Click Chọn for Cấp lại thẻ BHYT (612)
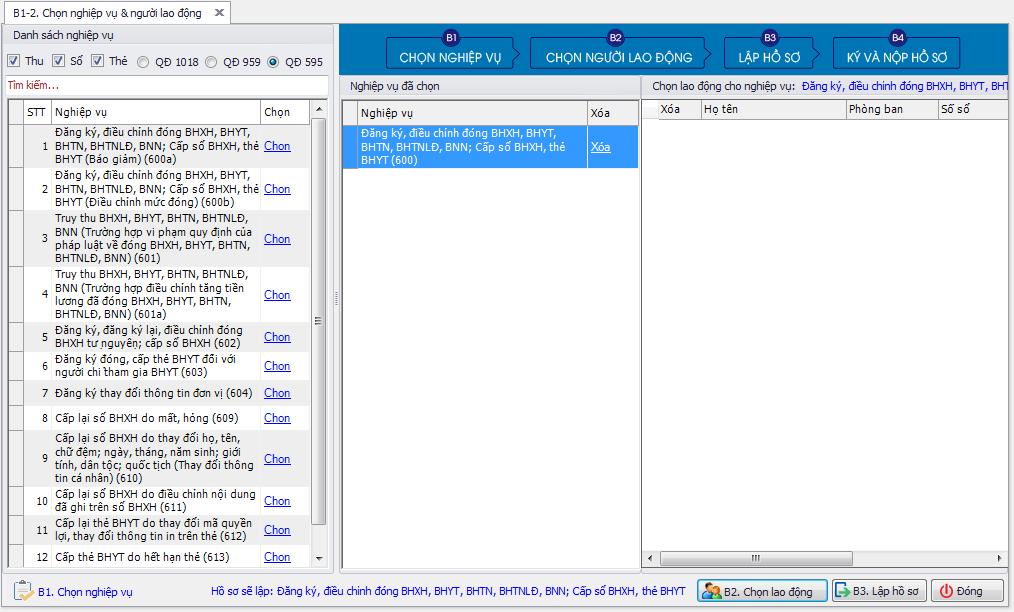 [x=277, y=530]
